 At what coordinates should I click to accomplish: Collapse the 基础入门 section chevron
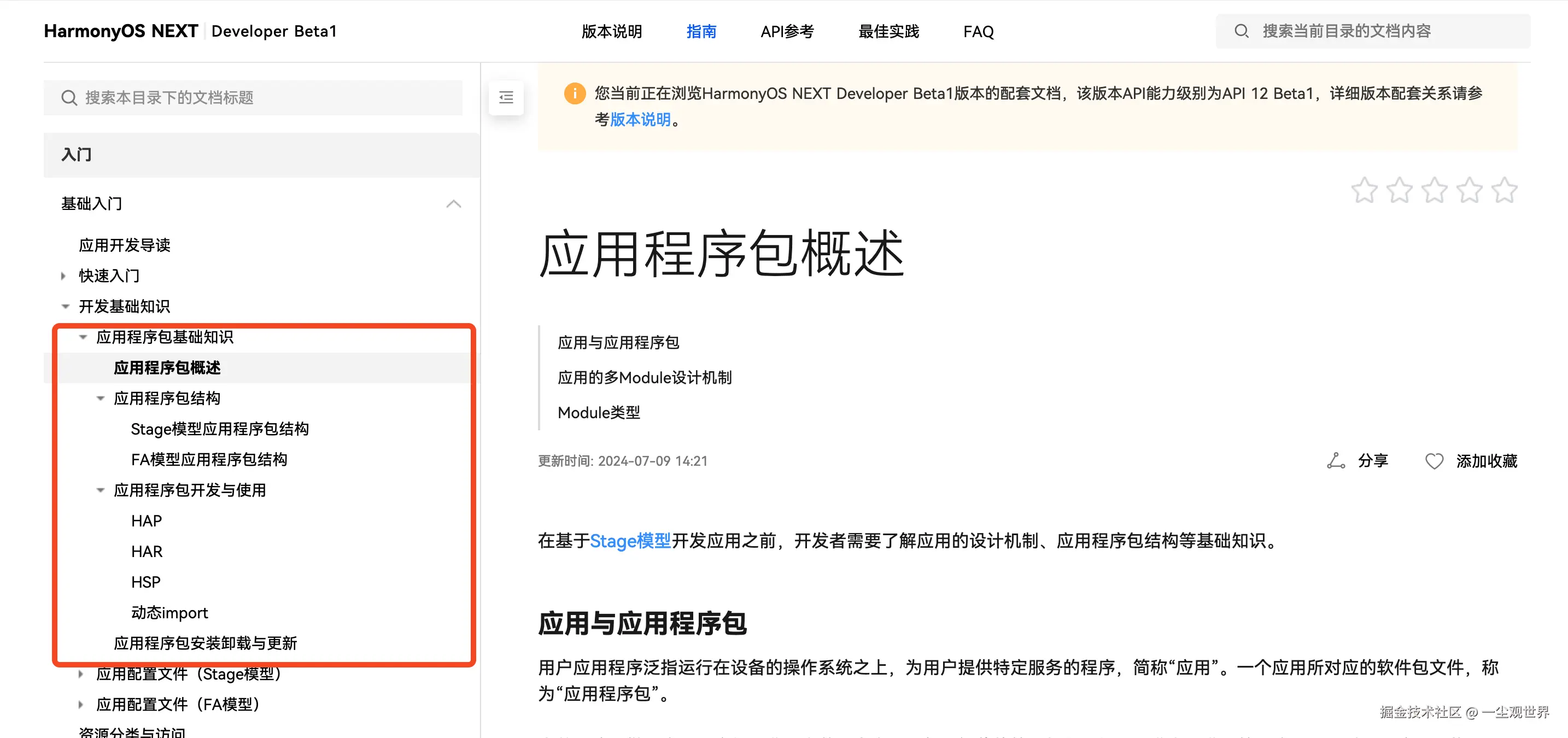[453, 204]
